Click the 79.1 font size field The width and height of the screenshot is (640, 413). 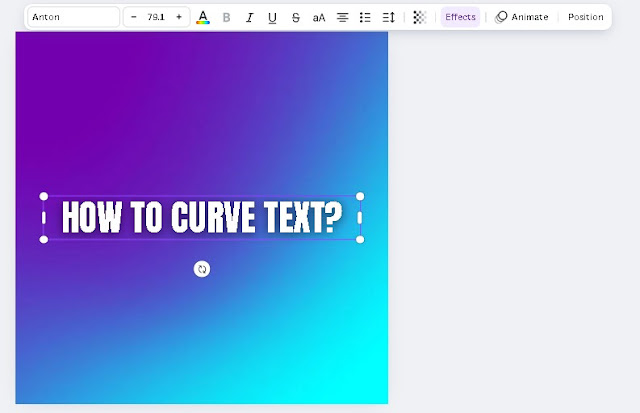[156, 17]
